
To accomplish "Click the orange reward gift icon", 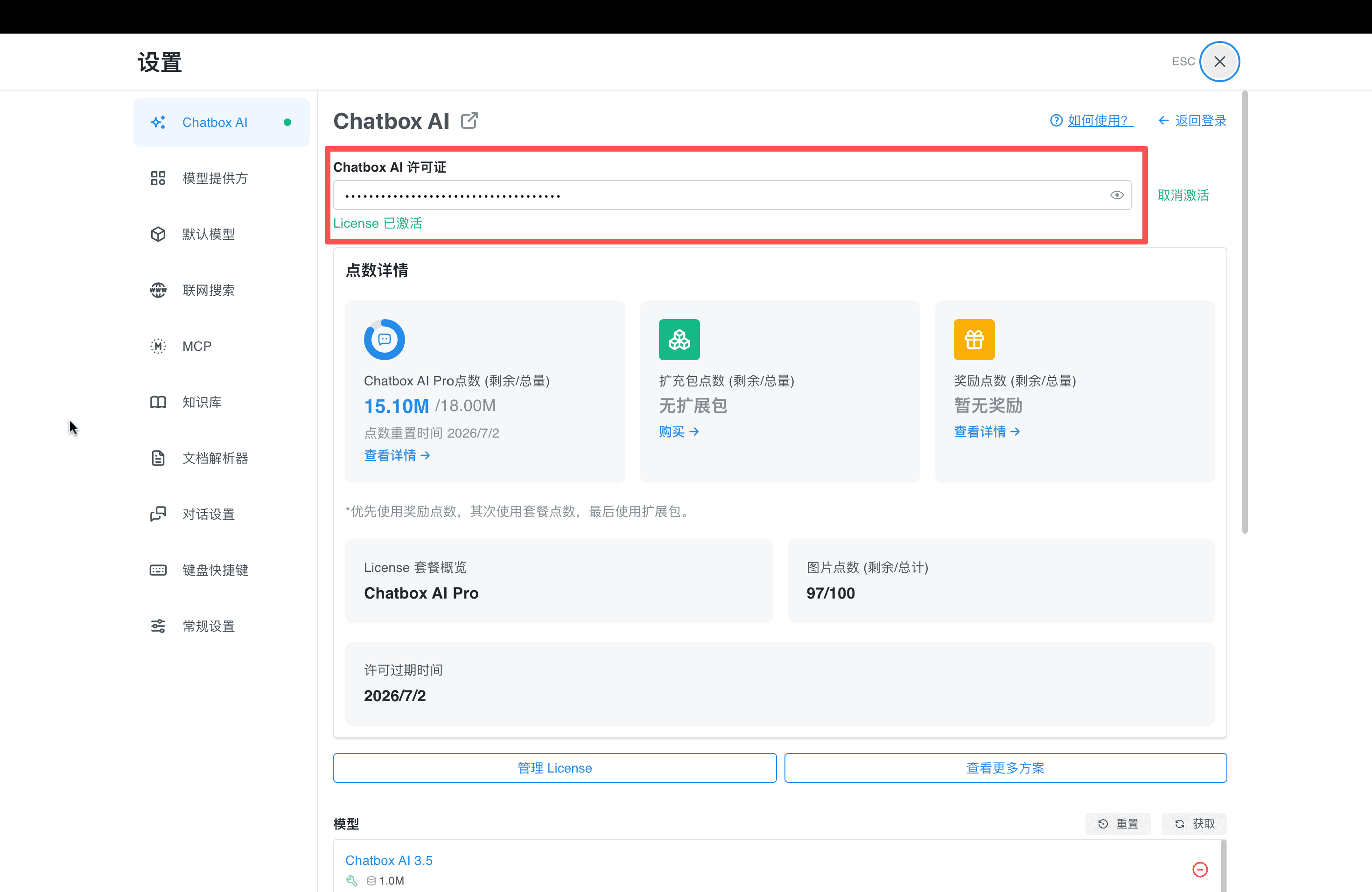I will (974, 339).
